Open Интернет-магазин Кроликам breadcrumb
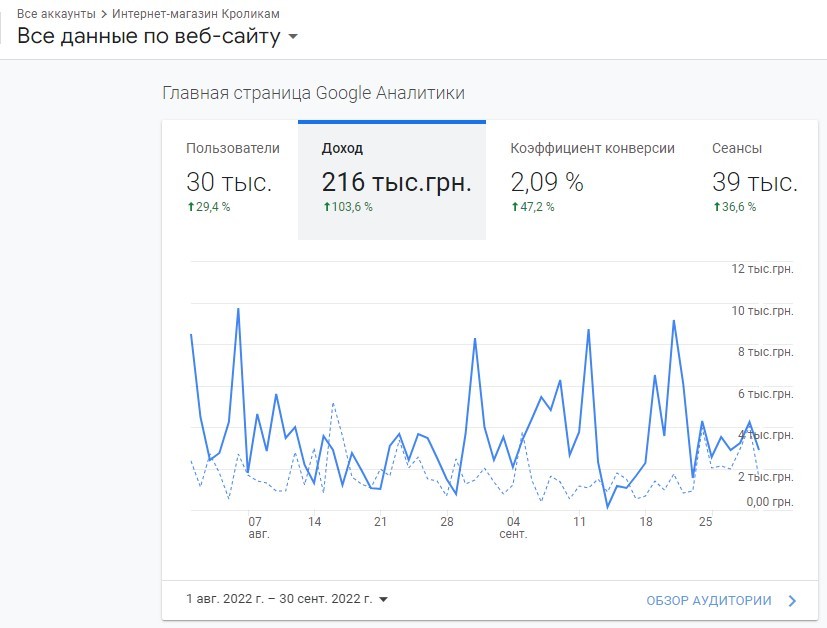The image size is (827, 628). (x=196, y=14)
